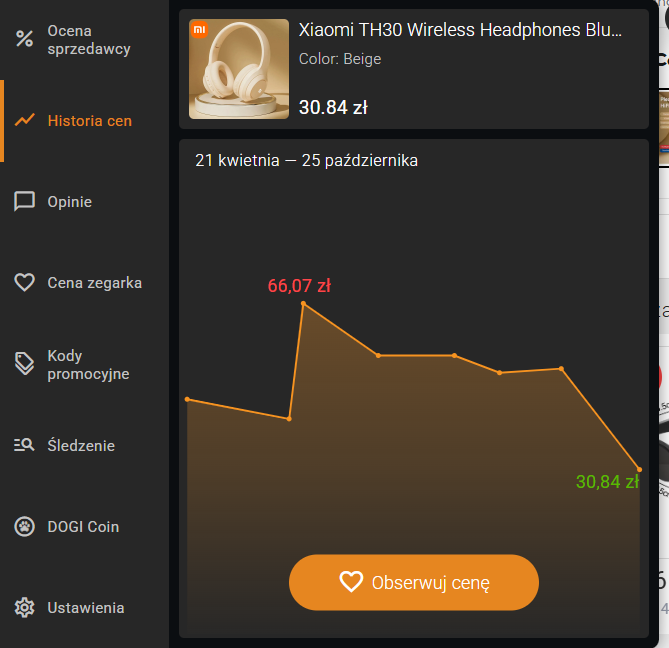
Task: Click the Xiaomi TH30 Wireless Headphones title
Action: click(x=460, y=30)
